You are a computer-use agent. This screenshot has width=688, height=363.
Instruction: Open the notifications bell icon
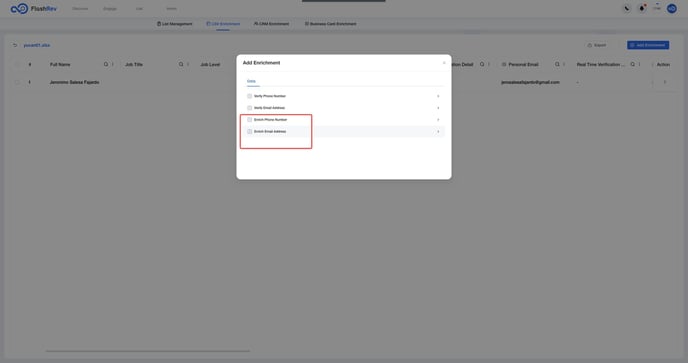[x=641, y=9]
